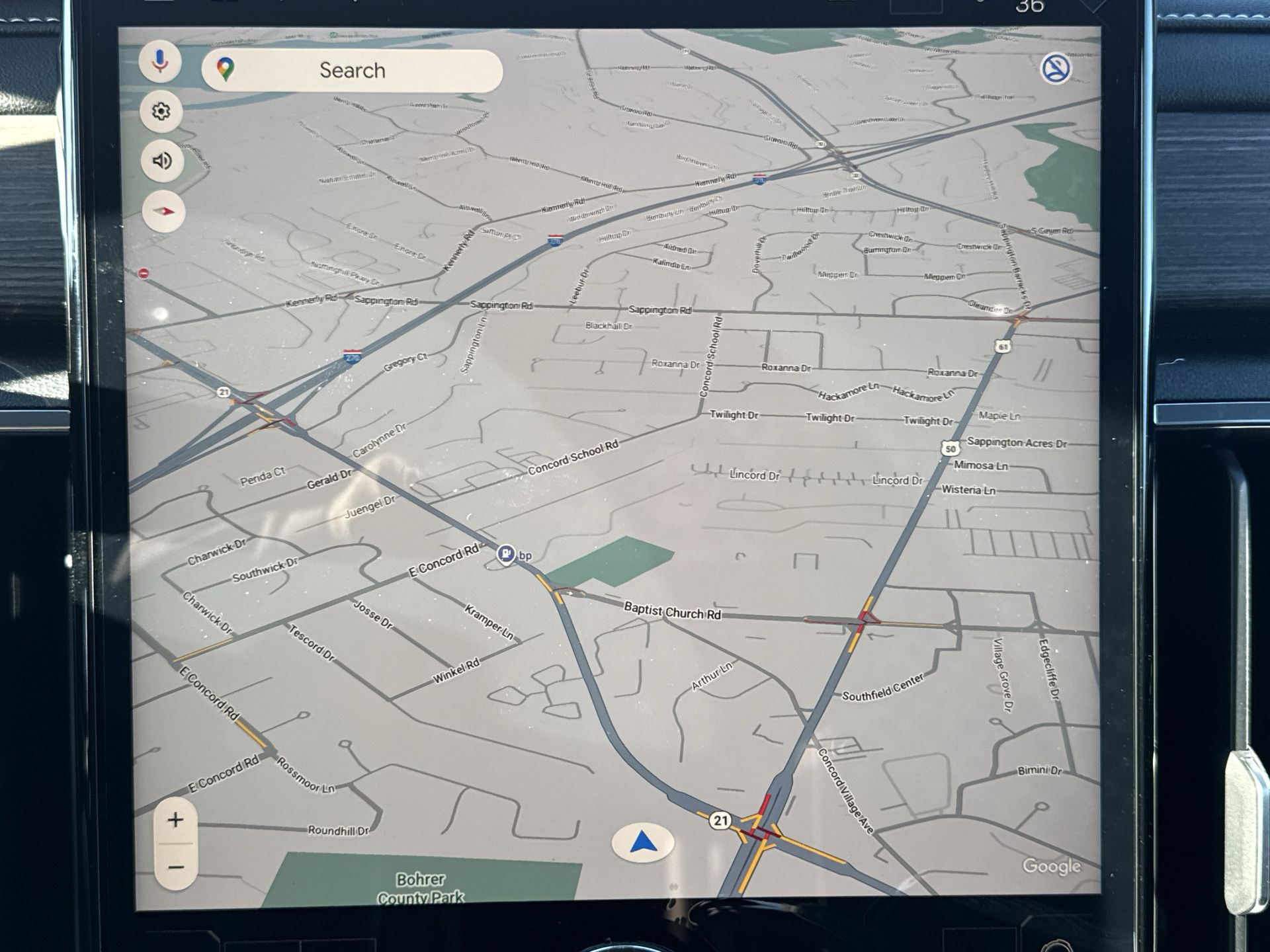1270x952 pixels.
Task: Tap the Search text field
Action: click(352, 70)
